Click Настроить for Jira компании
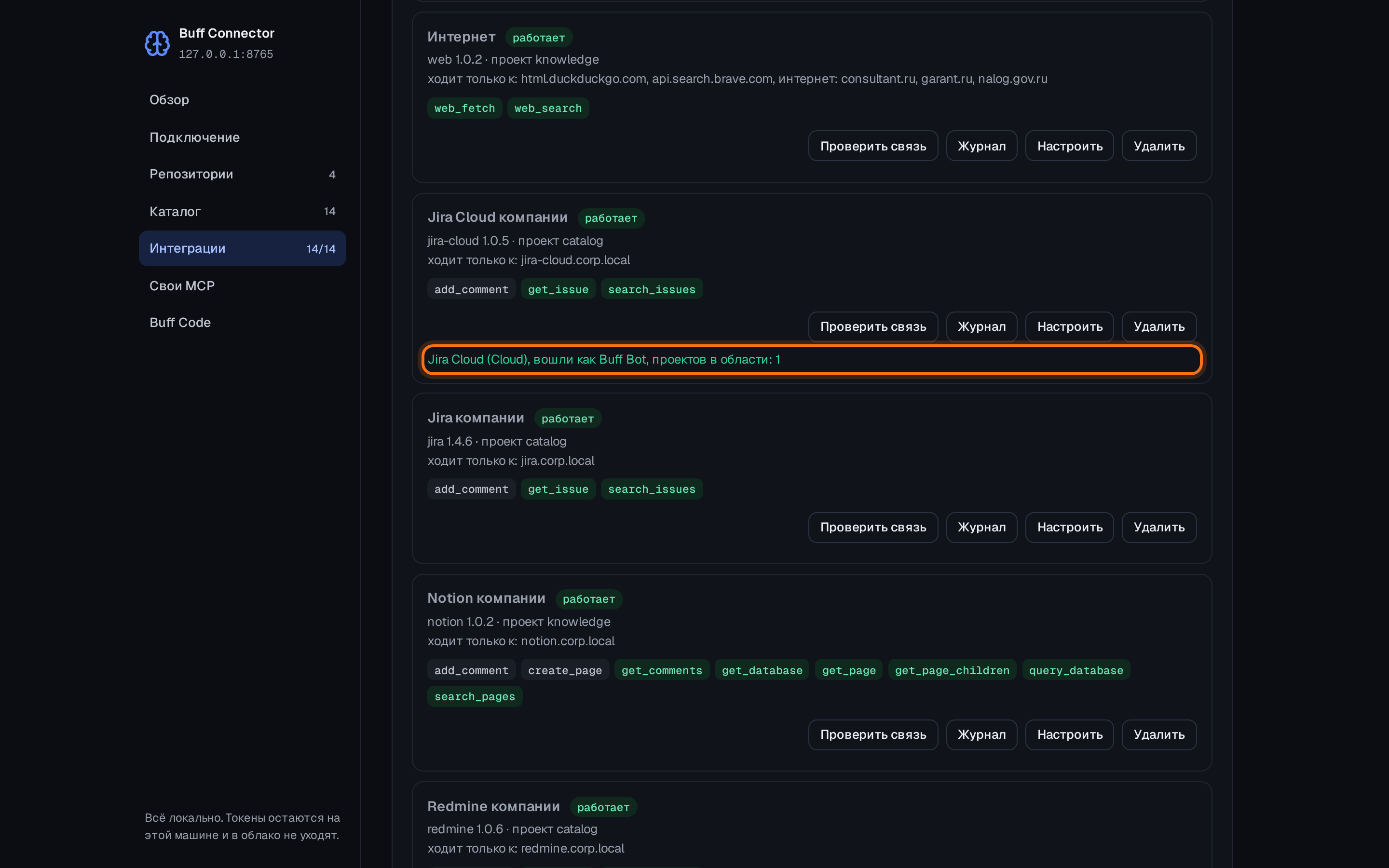This screenshot has width=1389, height=868. point(1069,527)
